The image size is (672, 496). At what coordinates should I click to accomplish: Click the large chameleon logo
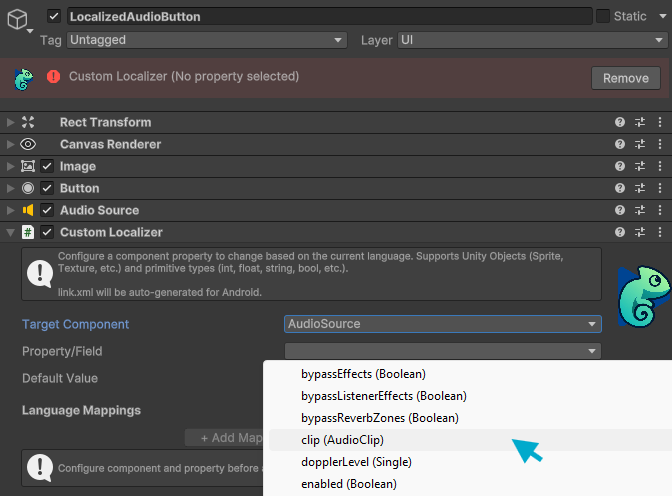[x=644, y=296]
